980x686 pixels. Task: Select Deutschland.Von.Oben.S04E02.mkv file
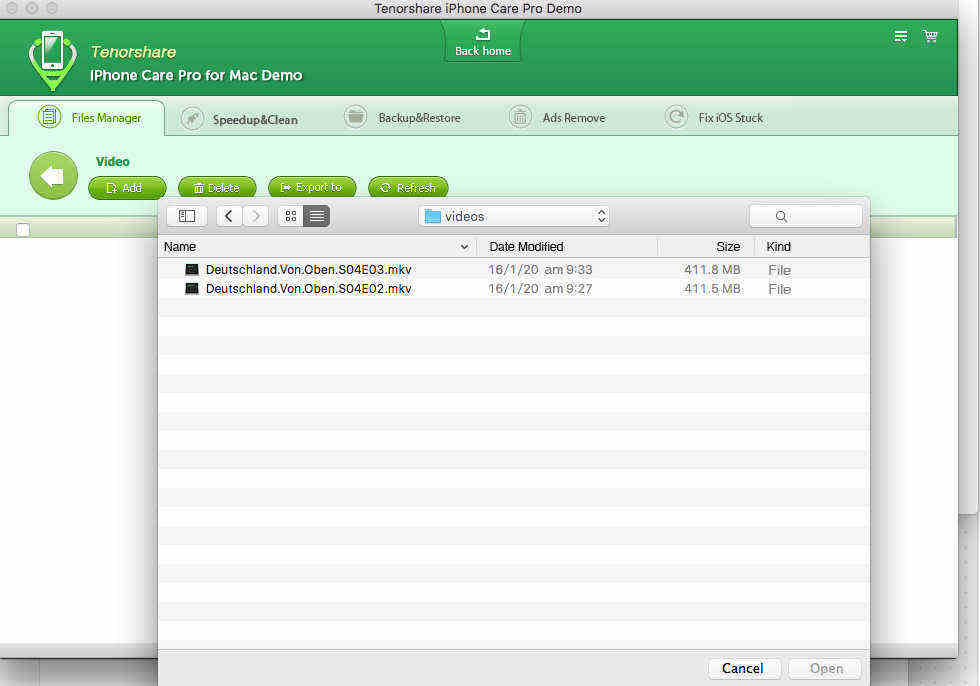pos(514,289)
